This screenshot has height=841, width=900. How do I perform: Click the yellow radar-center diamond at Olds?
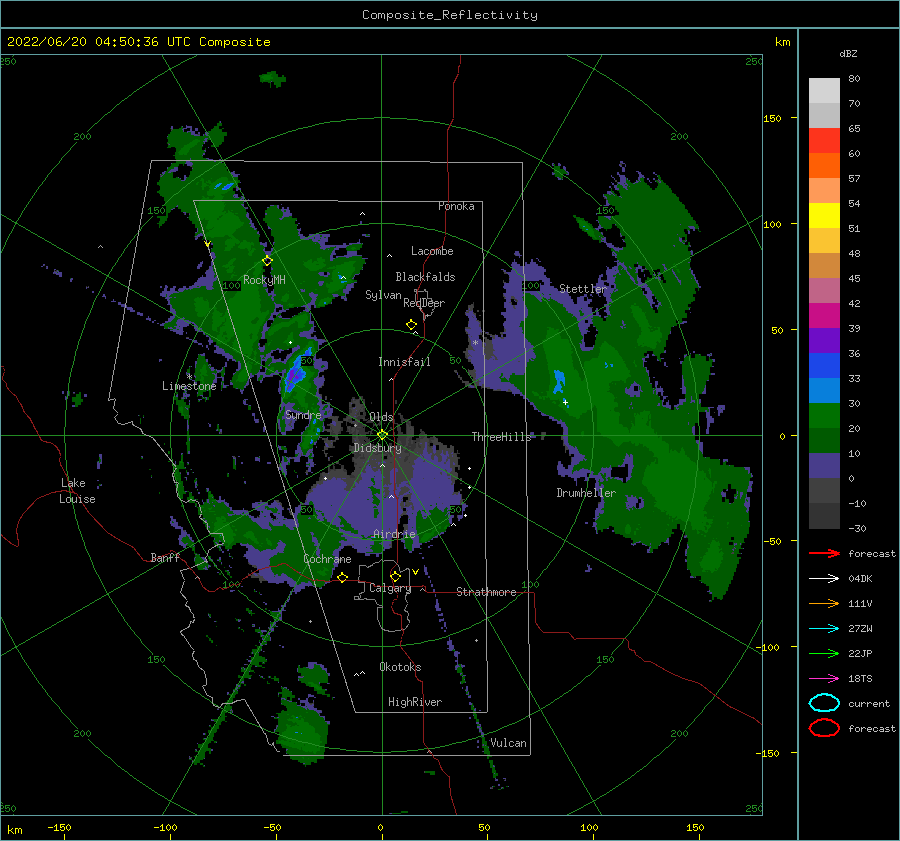pyautogui.click(x=382, y=435)
